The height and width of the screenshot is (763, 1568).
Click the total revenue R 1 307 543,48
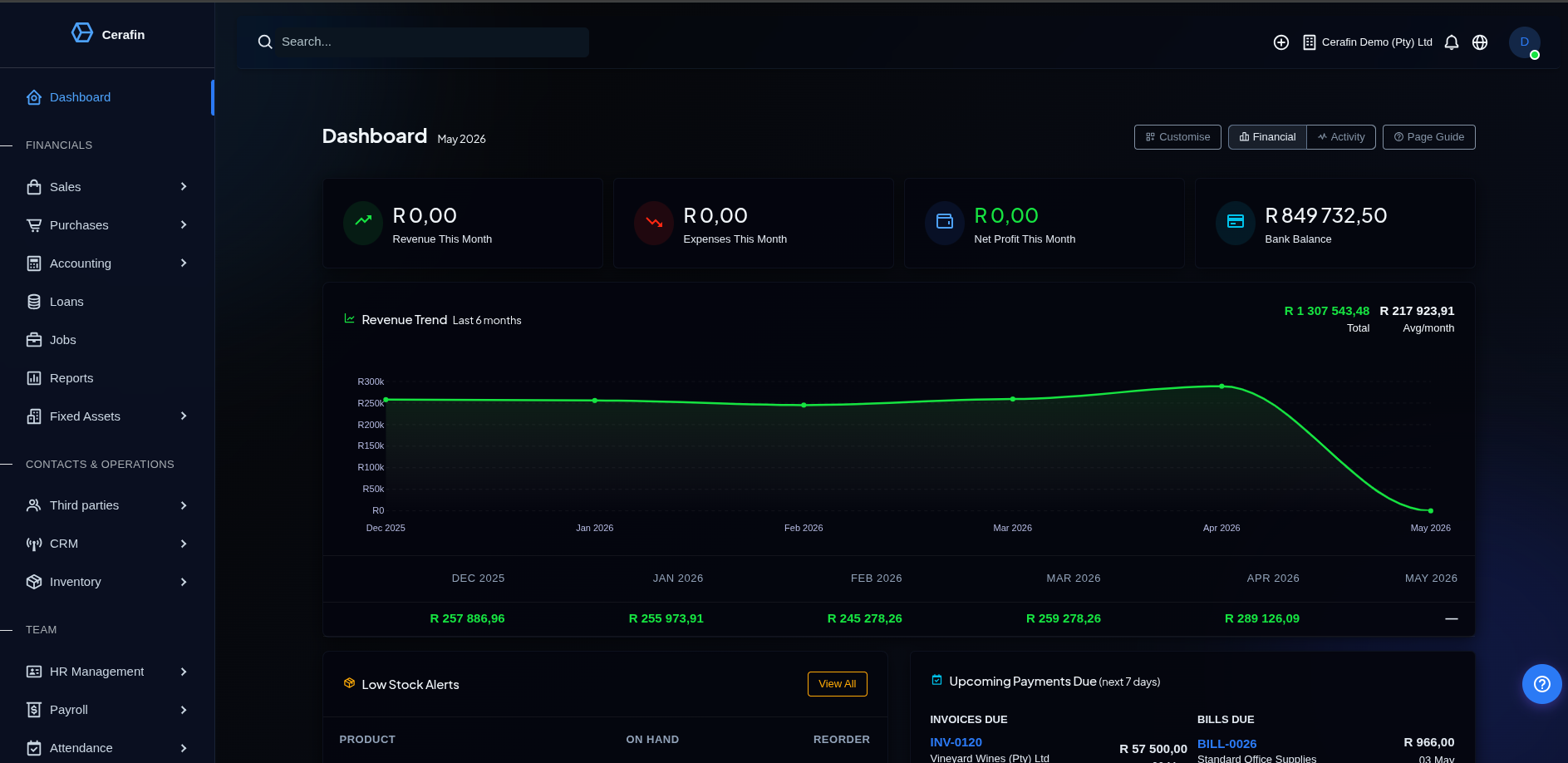click(x=1327, y=311)
